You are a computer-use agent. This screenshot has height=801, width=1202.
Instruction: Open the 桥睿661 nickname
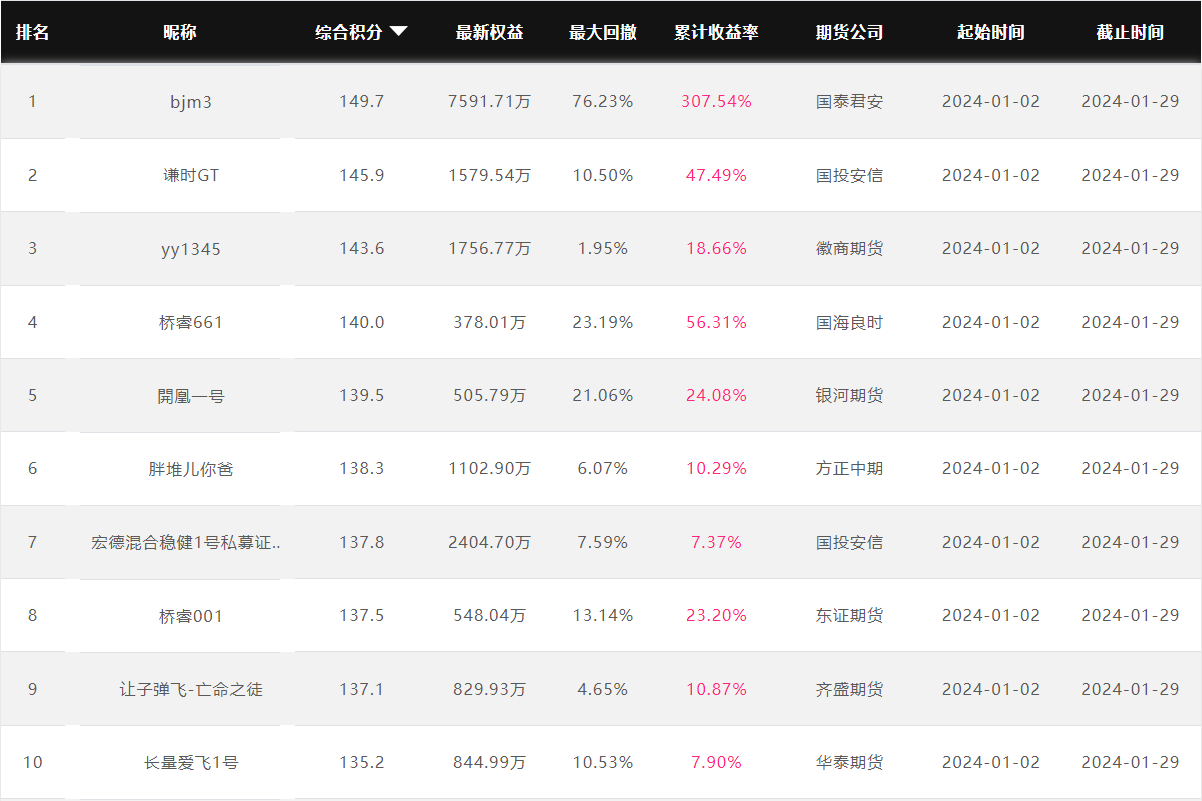[x=191, y=322]
